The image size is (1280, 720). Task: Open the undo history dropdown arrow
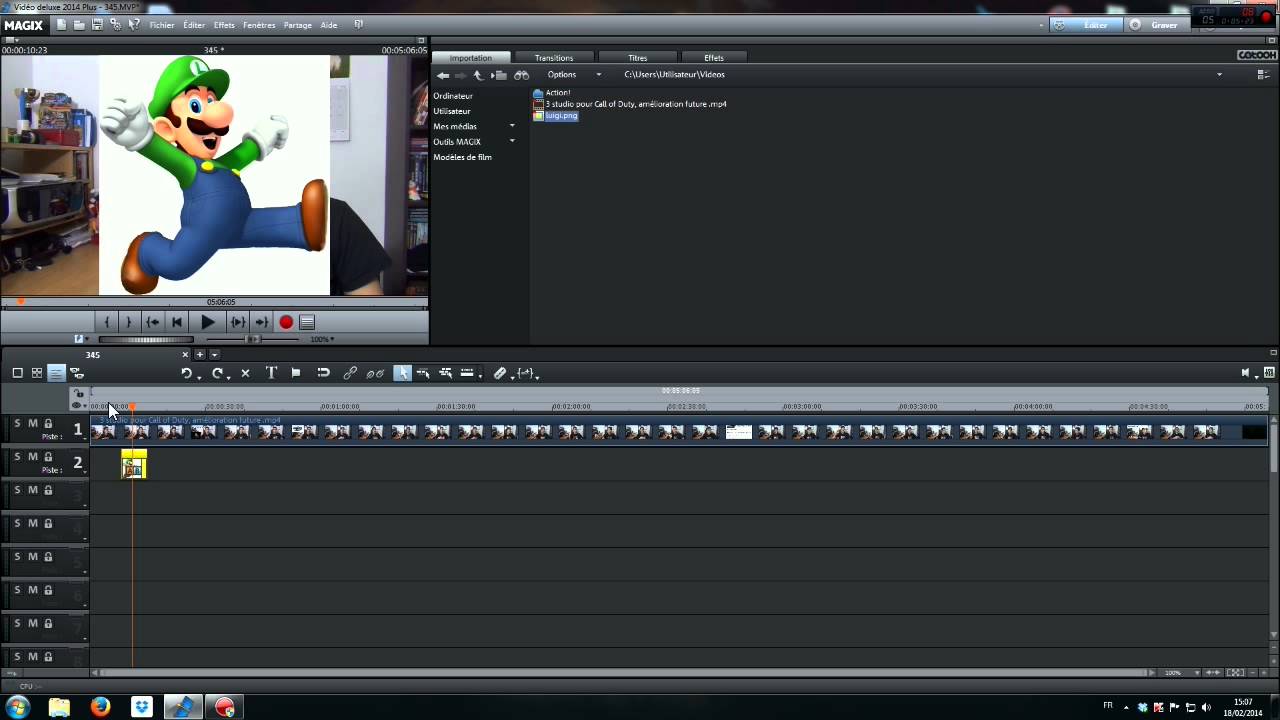[x=199, y=377]
